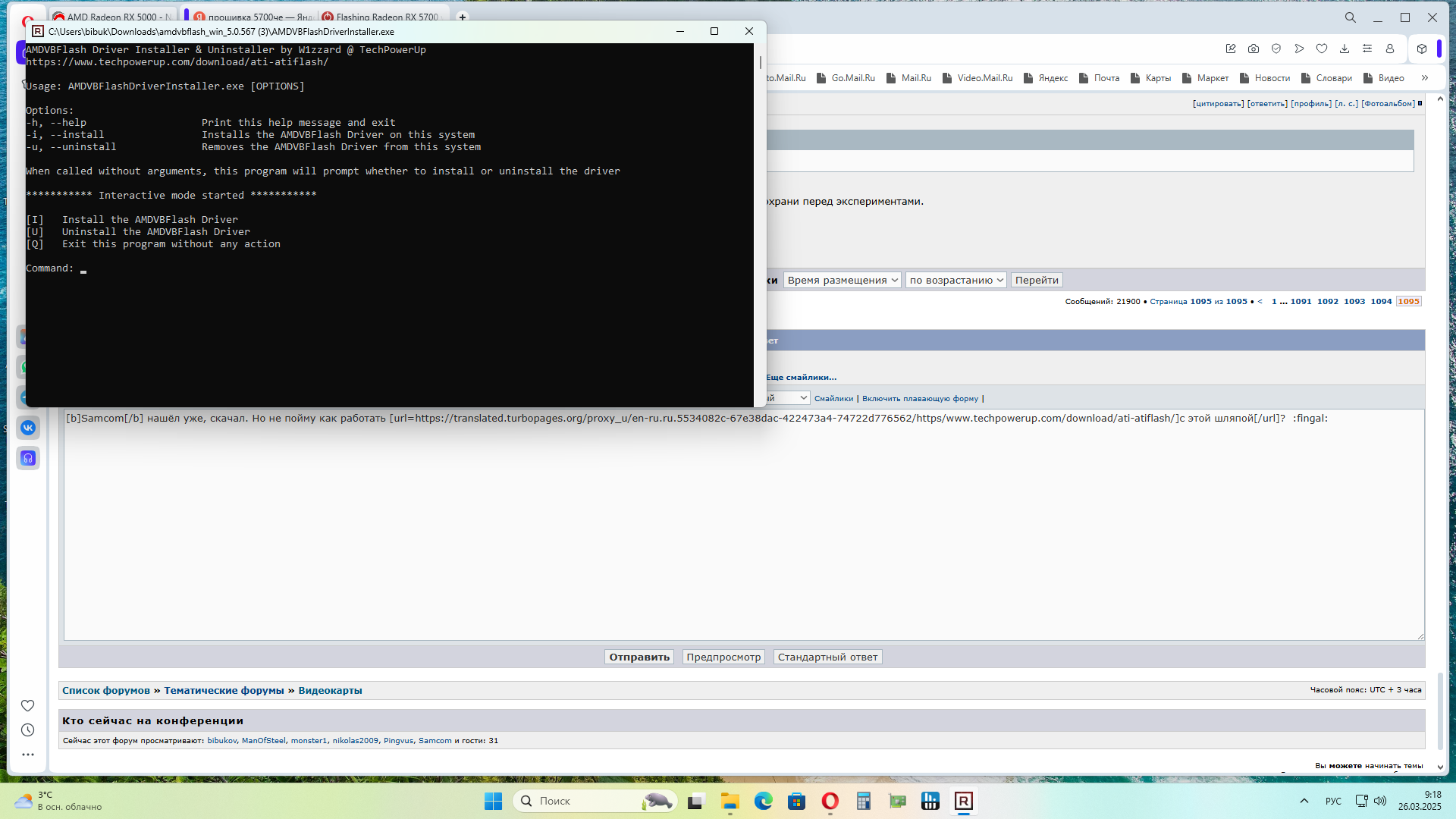Click the privacy shield icon in address bar
Viewport: 1456px width, 819px height.
coord(1276,49)
